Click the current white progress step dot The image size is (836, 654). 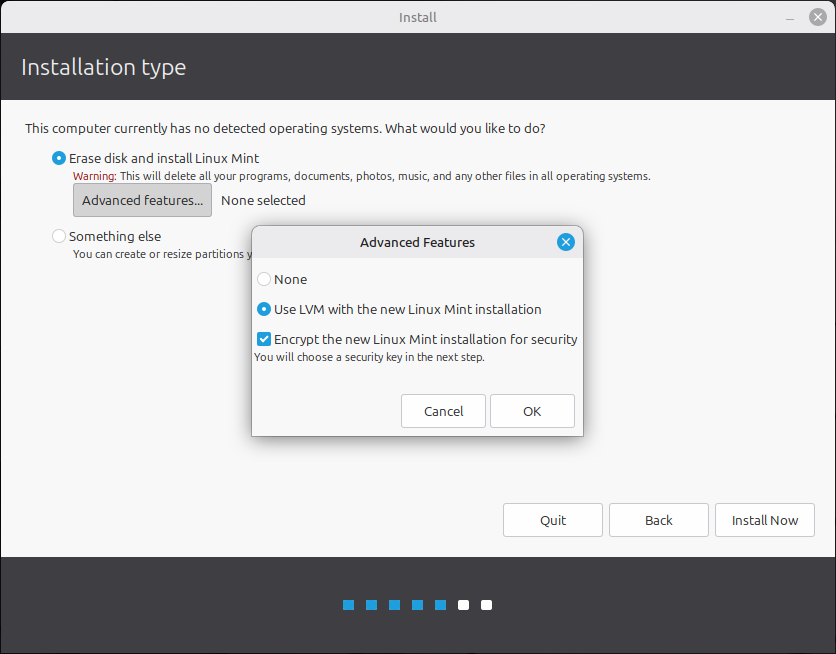(462, 605)
